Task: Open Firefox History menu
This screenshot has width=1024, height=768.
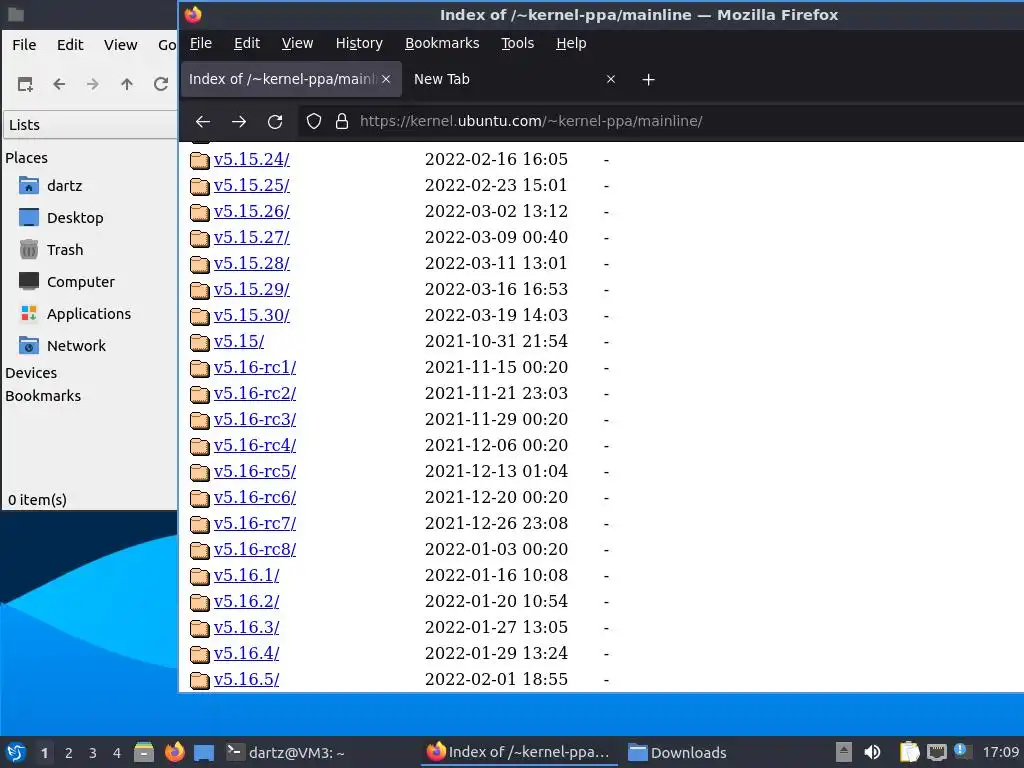Action: click(x=359, y=43)
